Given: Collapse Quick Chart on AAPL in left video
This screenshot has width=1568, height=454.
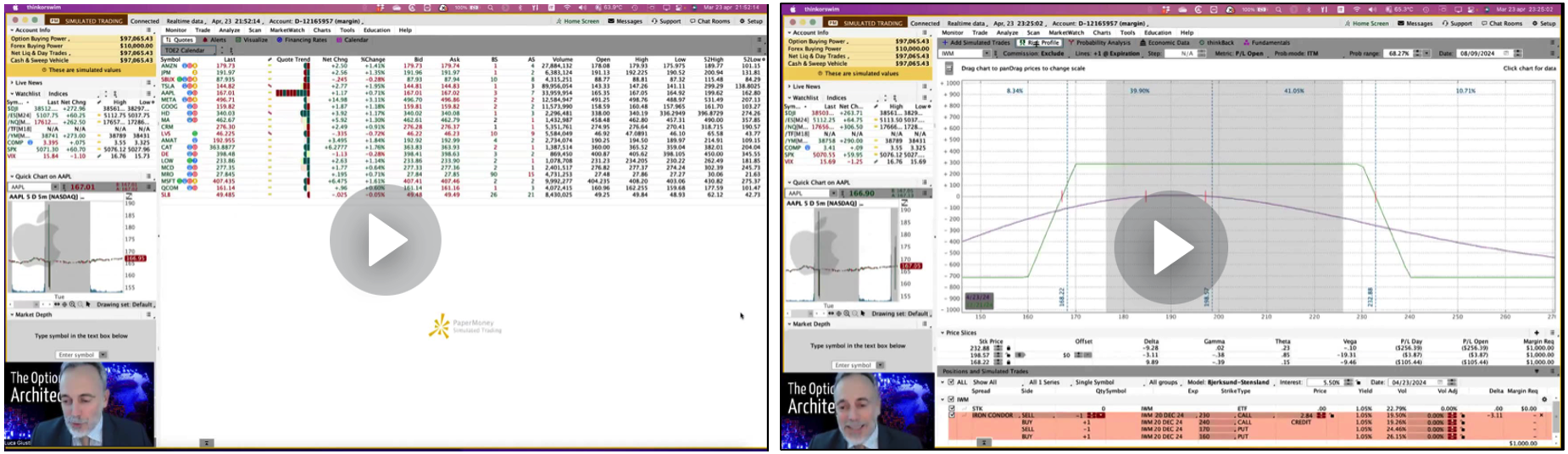Looking at the screenshot, I should pyautogui.click(x=13, y=176).
